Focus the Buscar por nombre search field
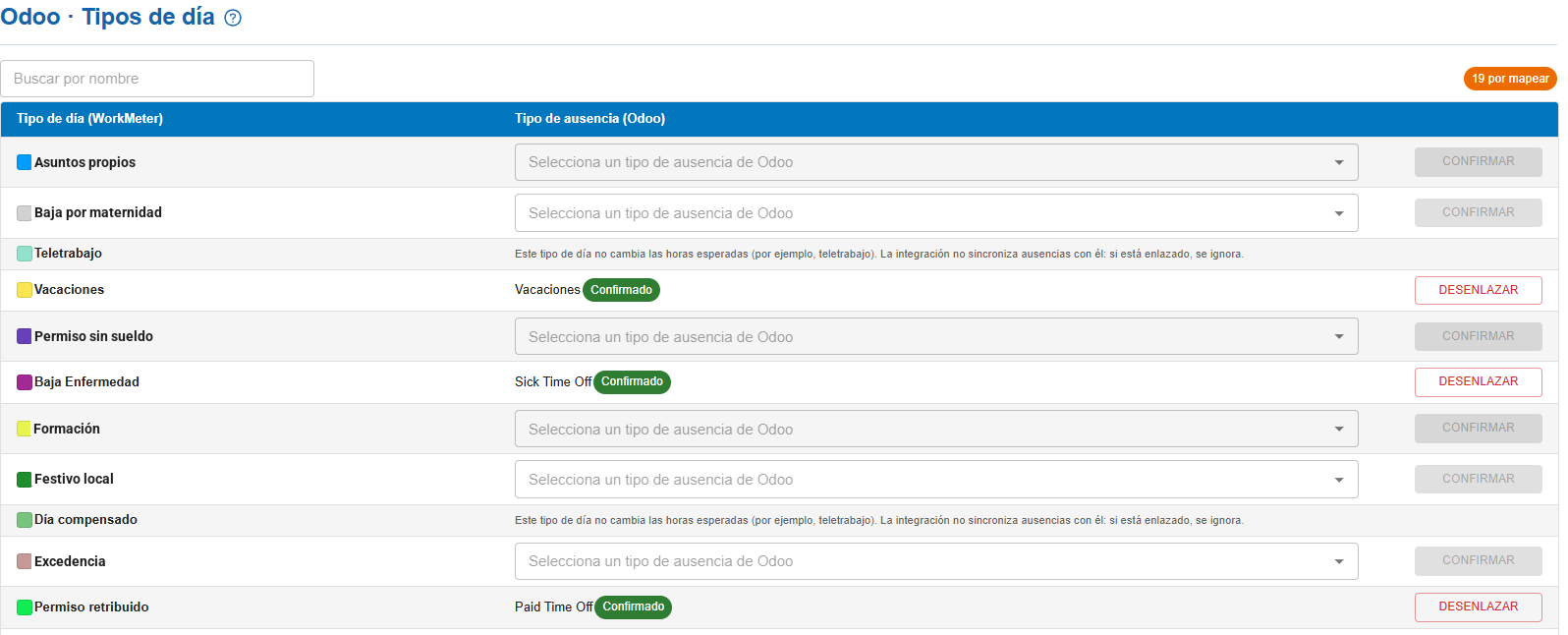This screenshot has width=1568, height=635. tap(157, 79)
